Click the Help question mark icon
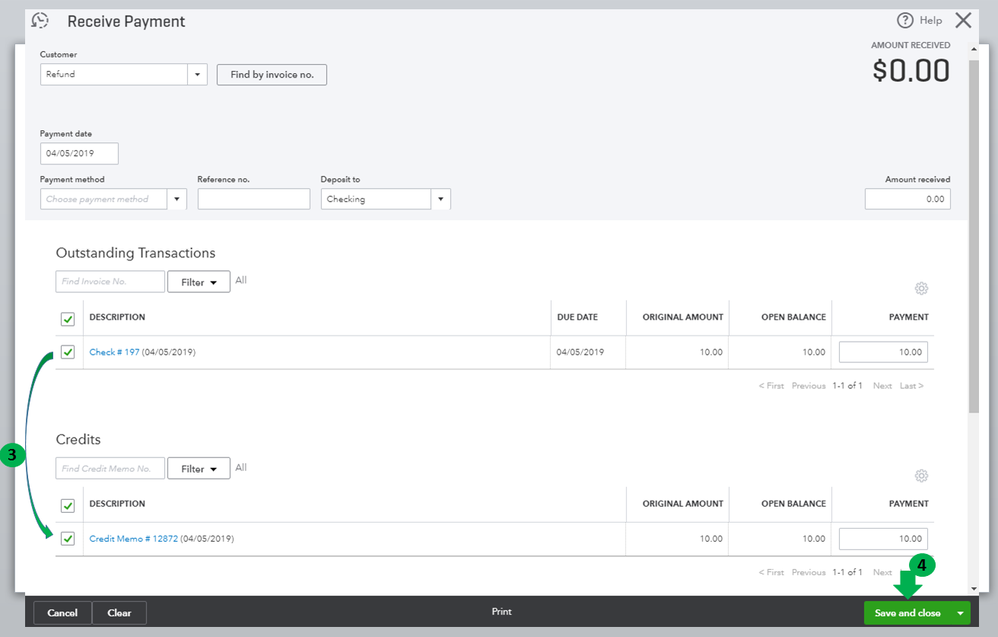Image resolution: width=998 pixels, height=637 pixels. [x=905, y=20]
